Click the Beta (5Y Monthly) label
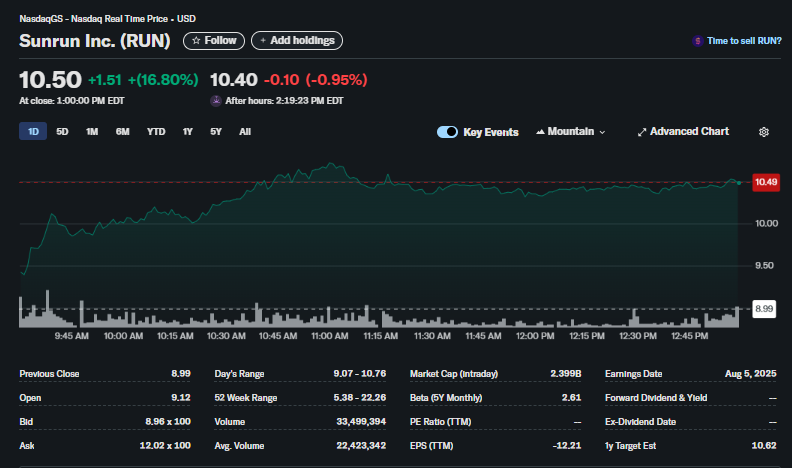The width and height of the screenshot is (792, 468). pos(446,398)
